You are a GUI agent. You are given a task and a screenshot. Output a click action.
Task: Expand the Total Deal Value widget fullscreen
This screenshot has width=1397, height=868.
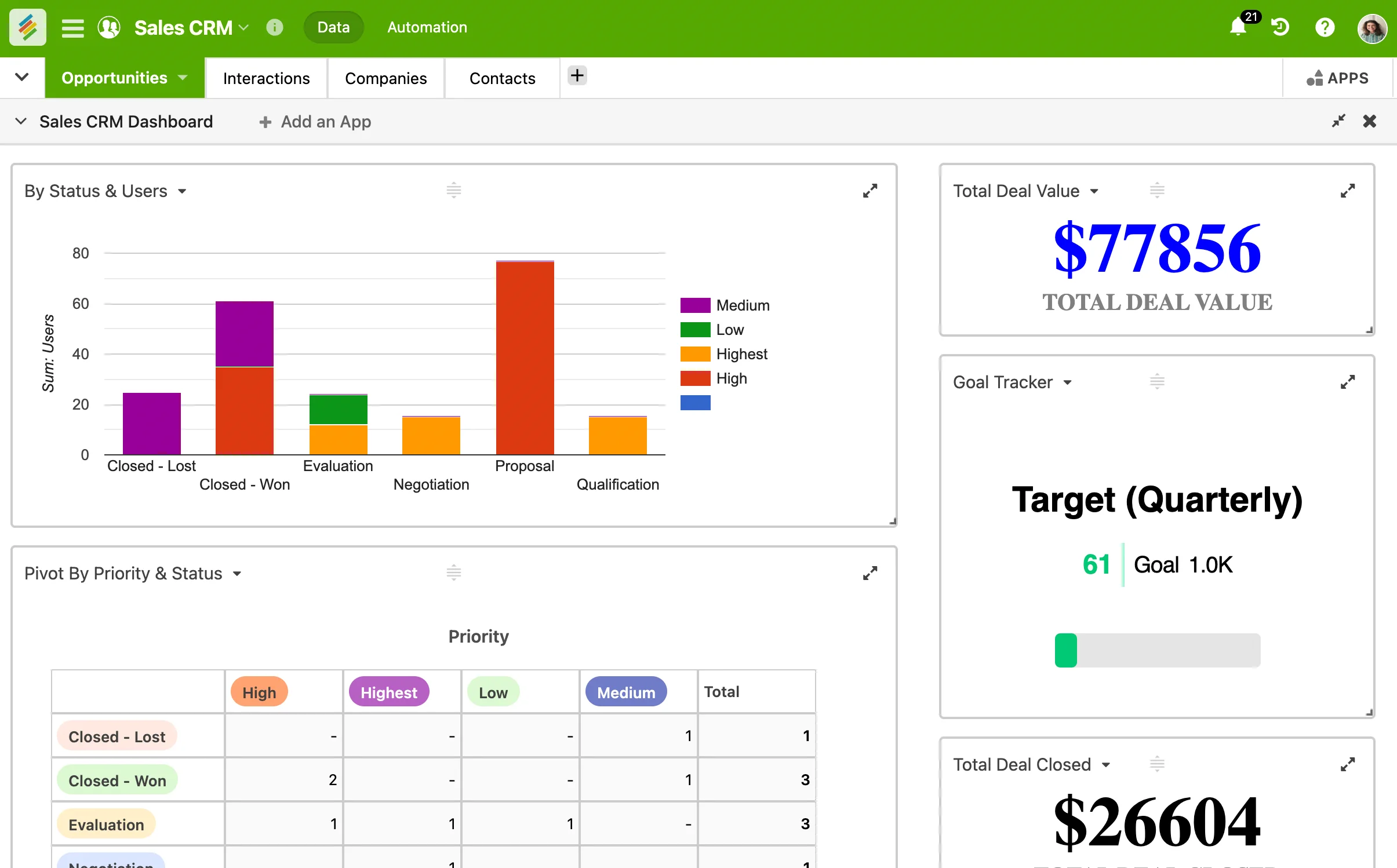1349,191
